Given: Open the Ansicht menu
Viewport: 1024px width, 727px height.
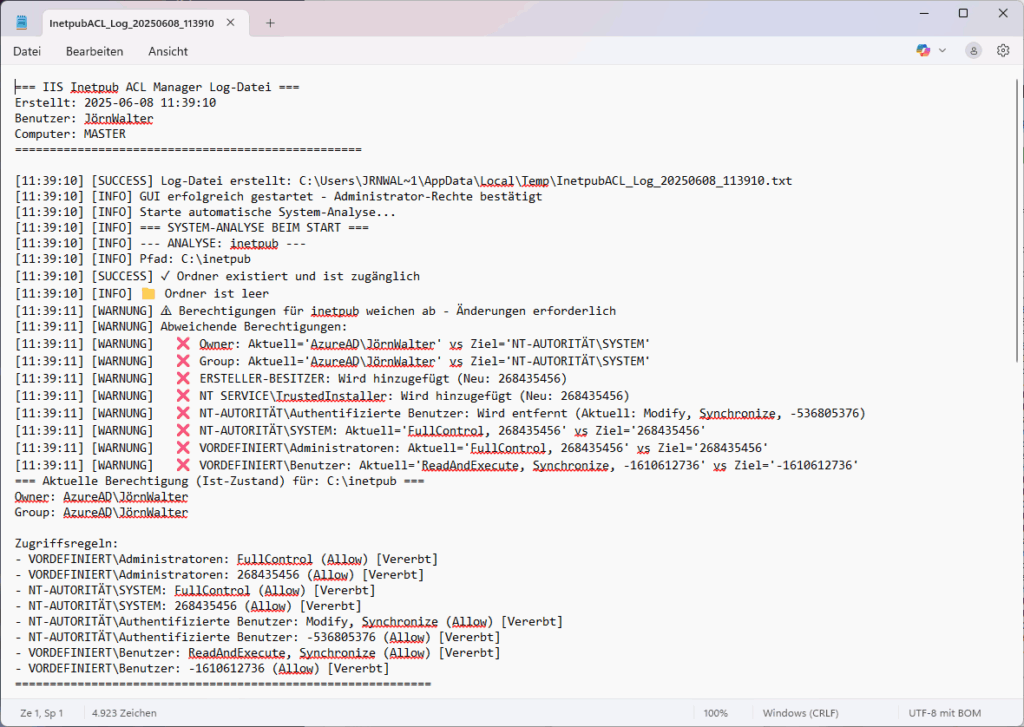Looking at the screenshot, I should 168,51.
